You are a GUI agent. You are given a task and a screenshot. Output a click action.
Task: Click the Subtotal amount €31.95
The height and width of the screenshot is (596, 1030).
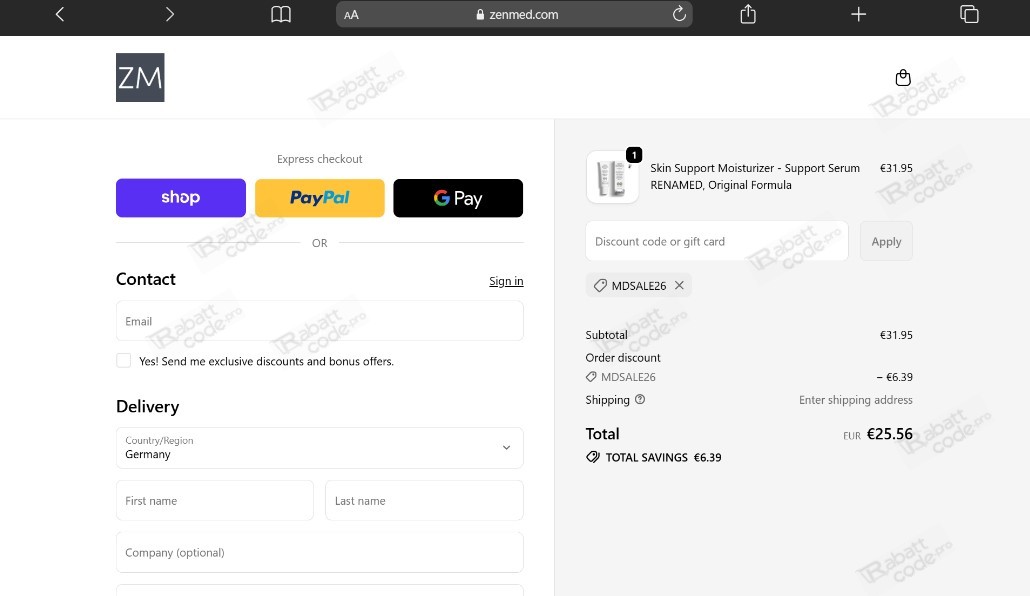(x=896, y=335)
